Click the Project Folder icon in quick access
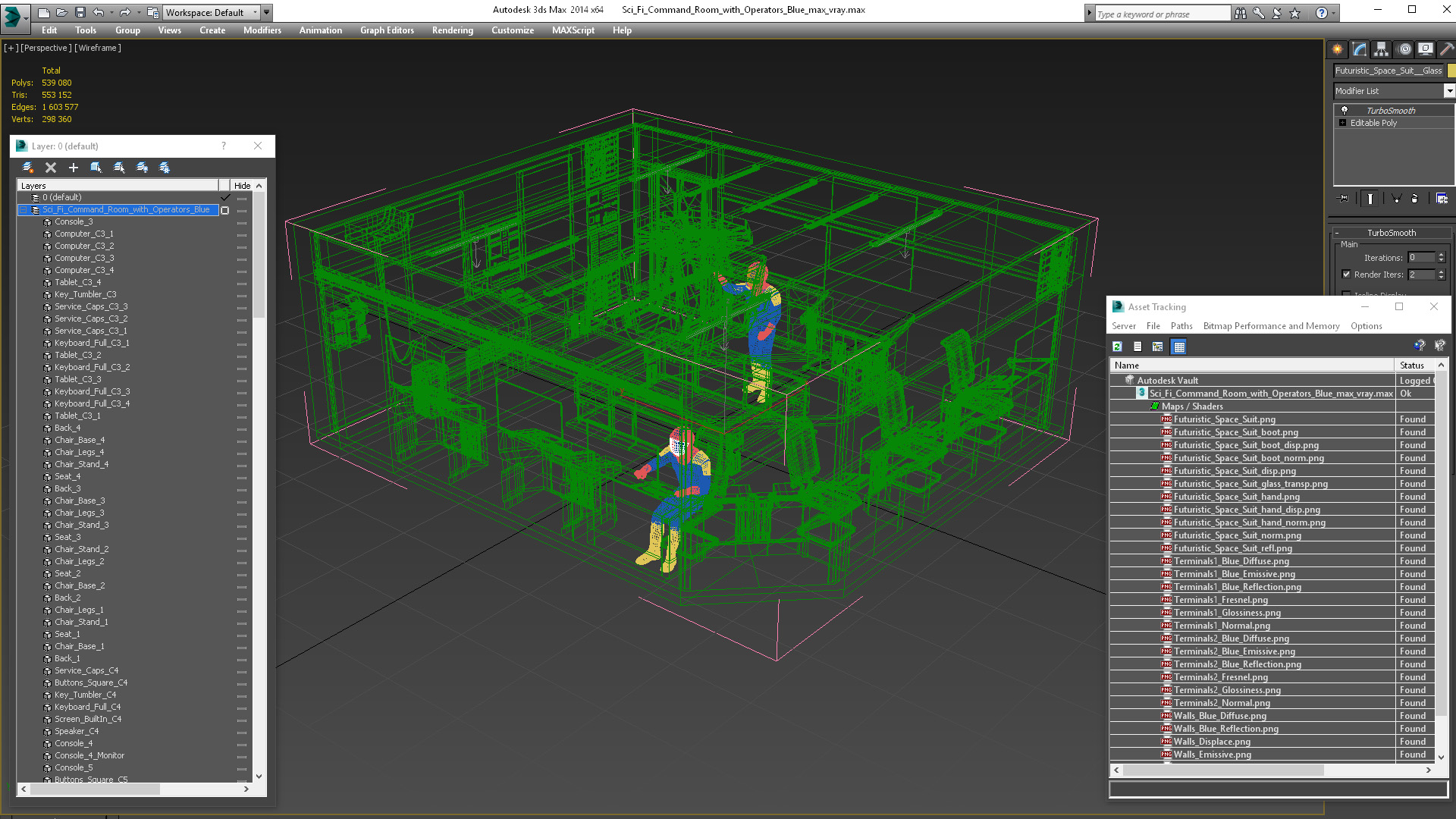Viewport: 1456px width, 819px height. tap(153, 12)
